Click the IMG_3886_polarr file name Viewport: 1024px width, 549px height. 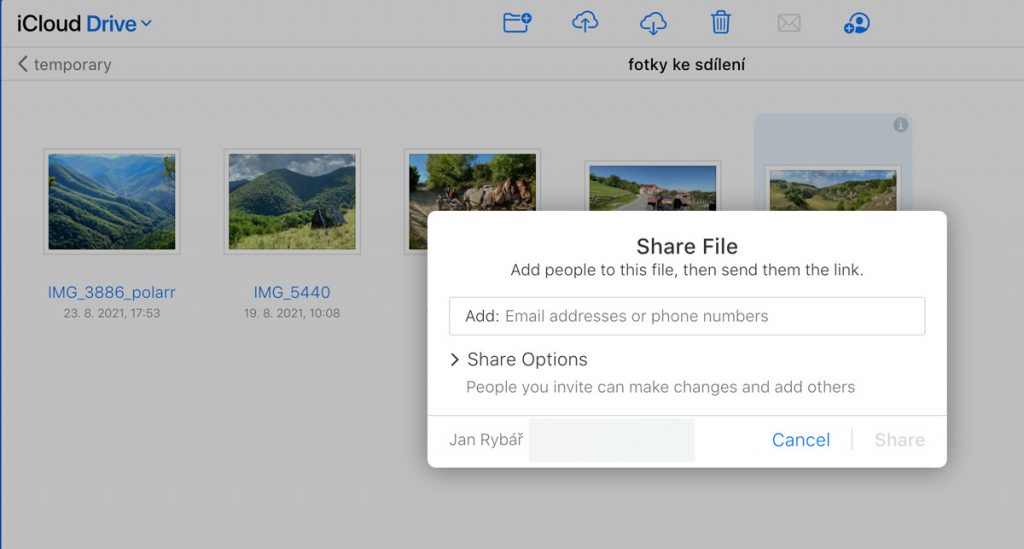click(112, 293)
